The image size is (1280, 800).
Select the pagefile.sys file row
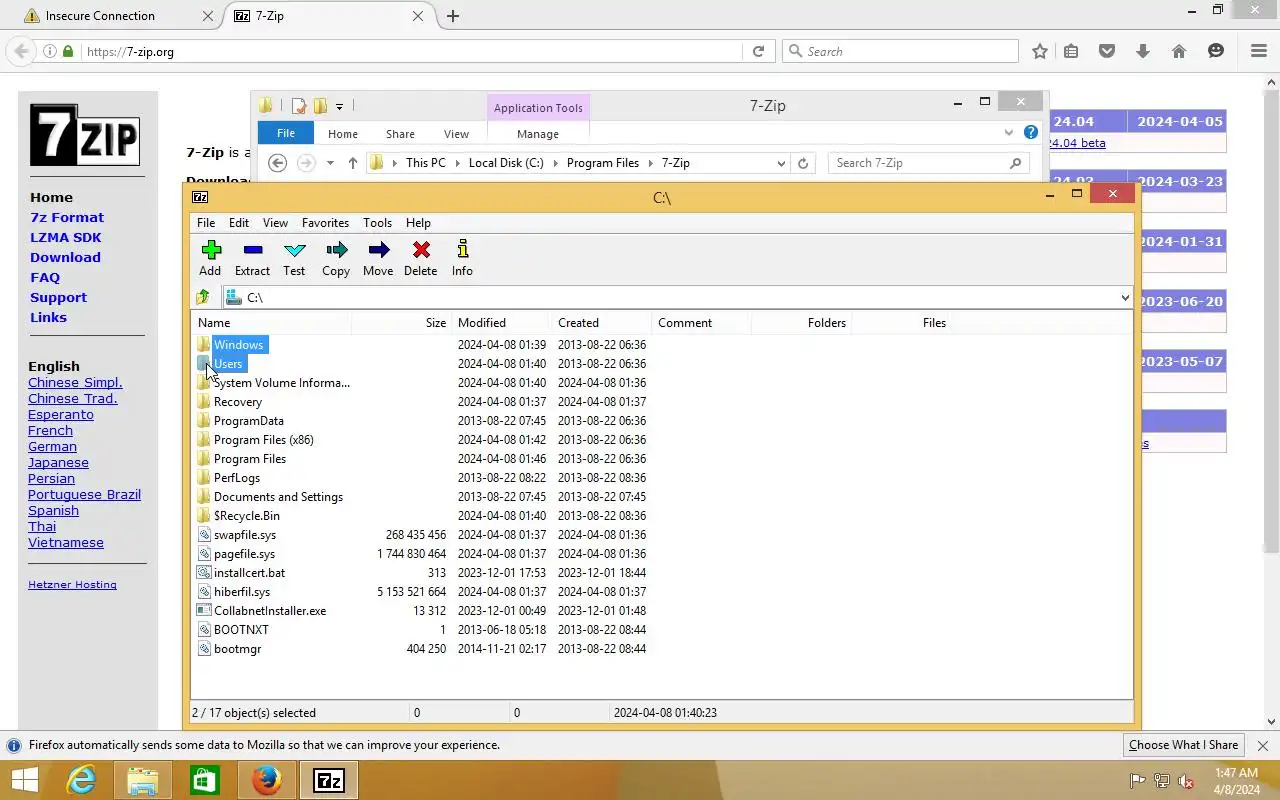(x=244, y=554)
